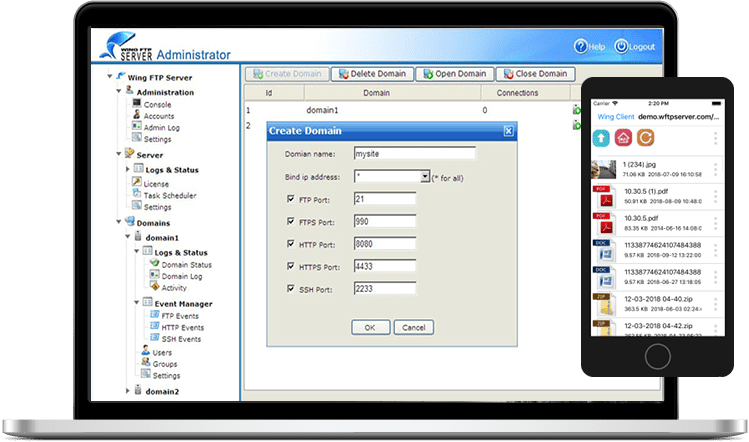Click the Logout power icon
Screen dimensions: 749x442
[621, 46]
